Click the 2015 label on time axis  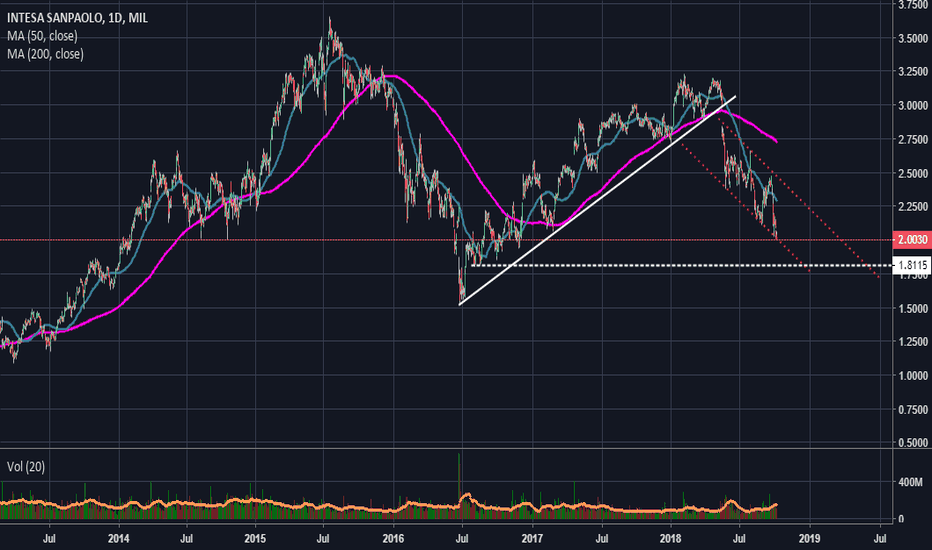255,539
